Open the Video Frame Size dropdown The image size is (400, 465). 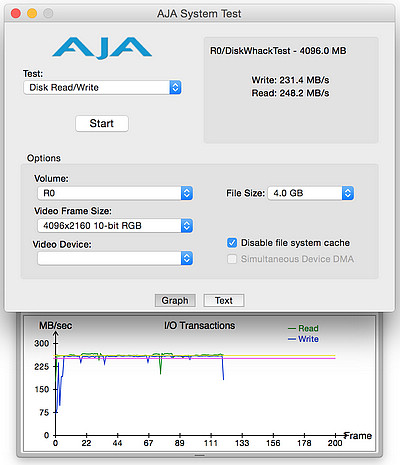tap(115, 226)
